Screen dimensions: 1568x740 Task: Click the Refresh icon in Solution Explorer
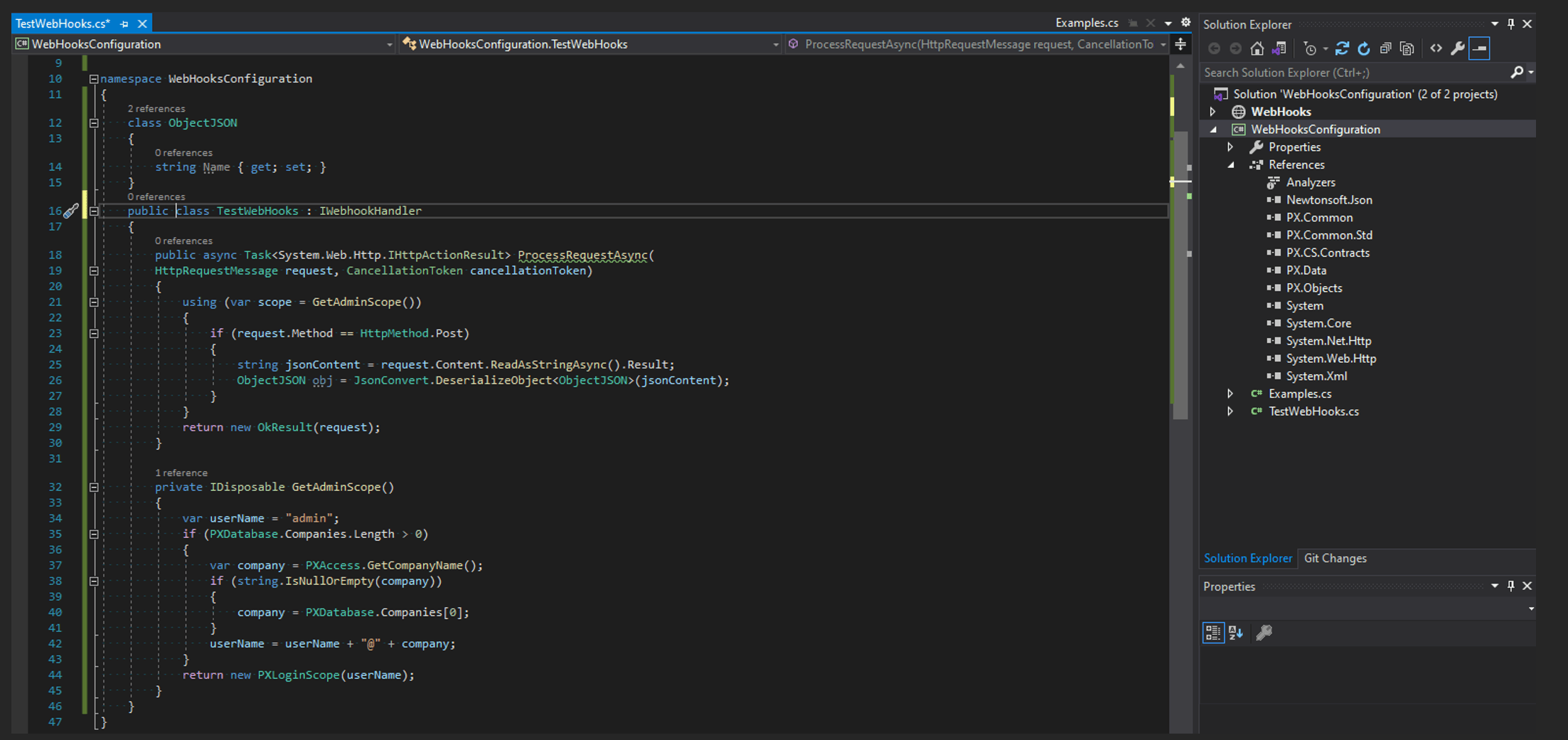coord(1364,48)
